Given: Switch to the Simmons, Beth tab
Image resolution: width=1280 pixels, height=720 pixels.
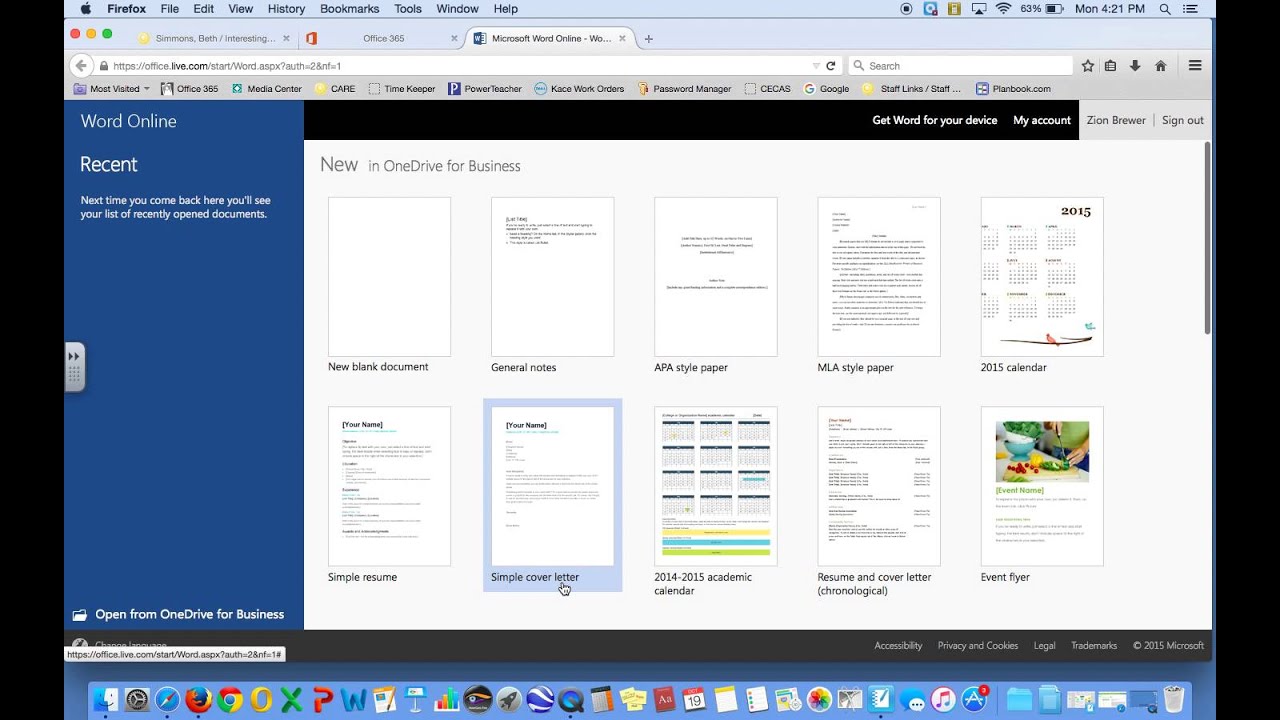Looking at the screenshot, I should point(216,39).
